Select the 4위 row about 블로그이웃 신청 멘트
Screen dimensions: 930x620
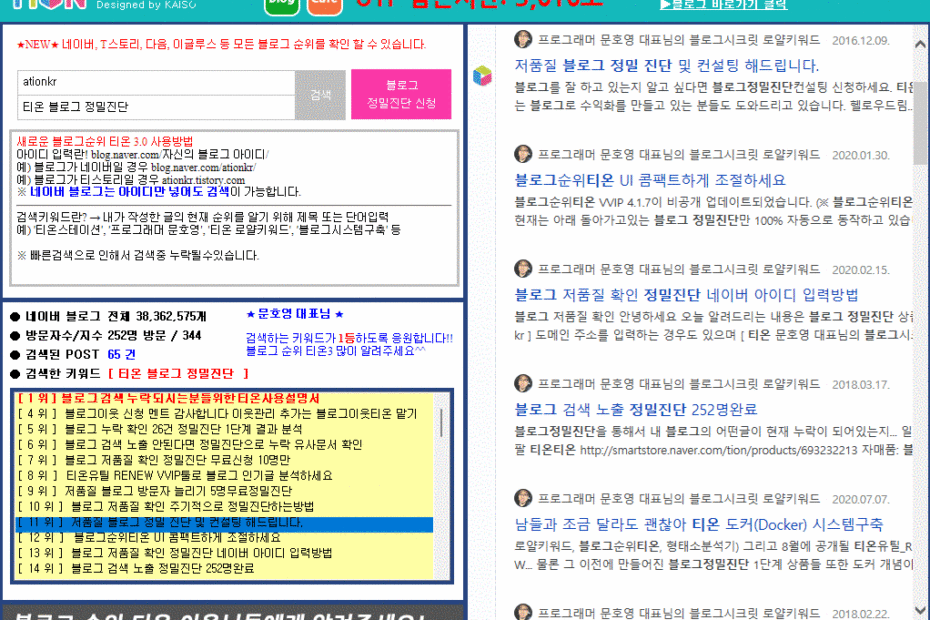(224, 414)
